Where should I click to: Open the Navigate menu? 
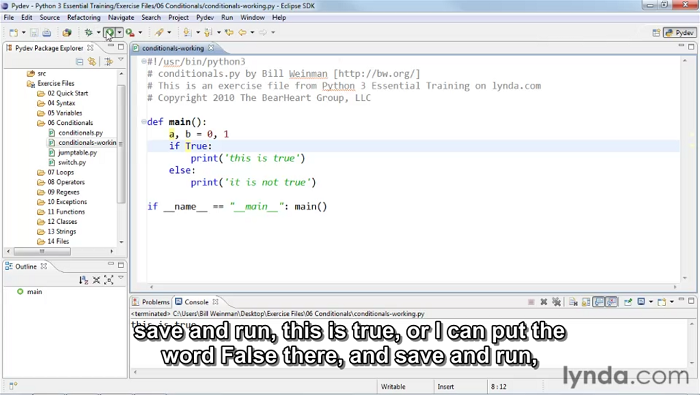(x=121, y=17)
